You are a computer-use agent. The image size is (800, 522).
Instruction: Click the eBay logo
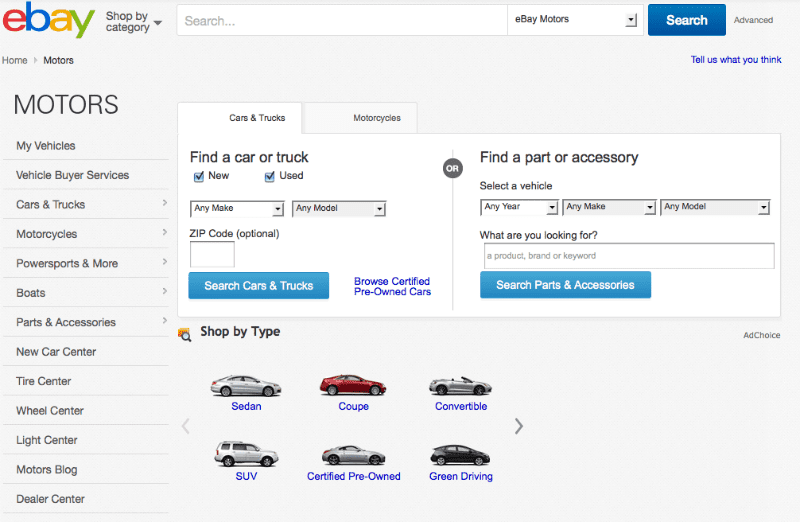tap(49, 21)
